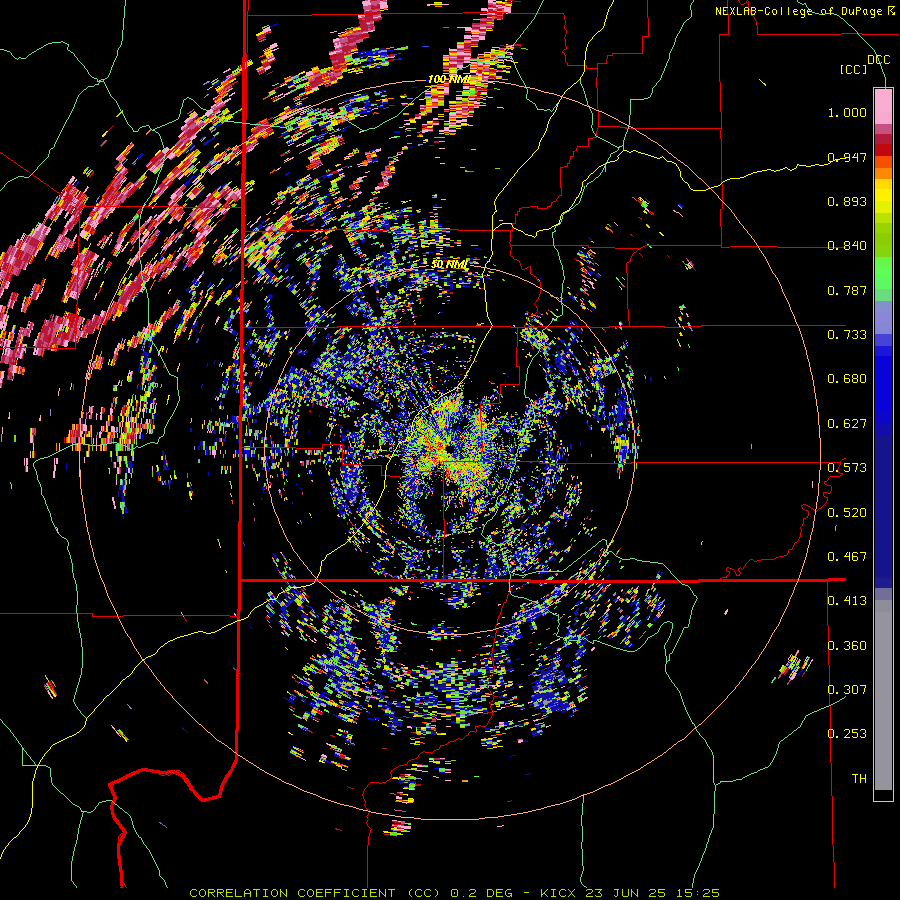This screenshot has height=900, width=900.
Task: Click the 0.733 scale label
Action: tap(847, 335)
